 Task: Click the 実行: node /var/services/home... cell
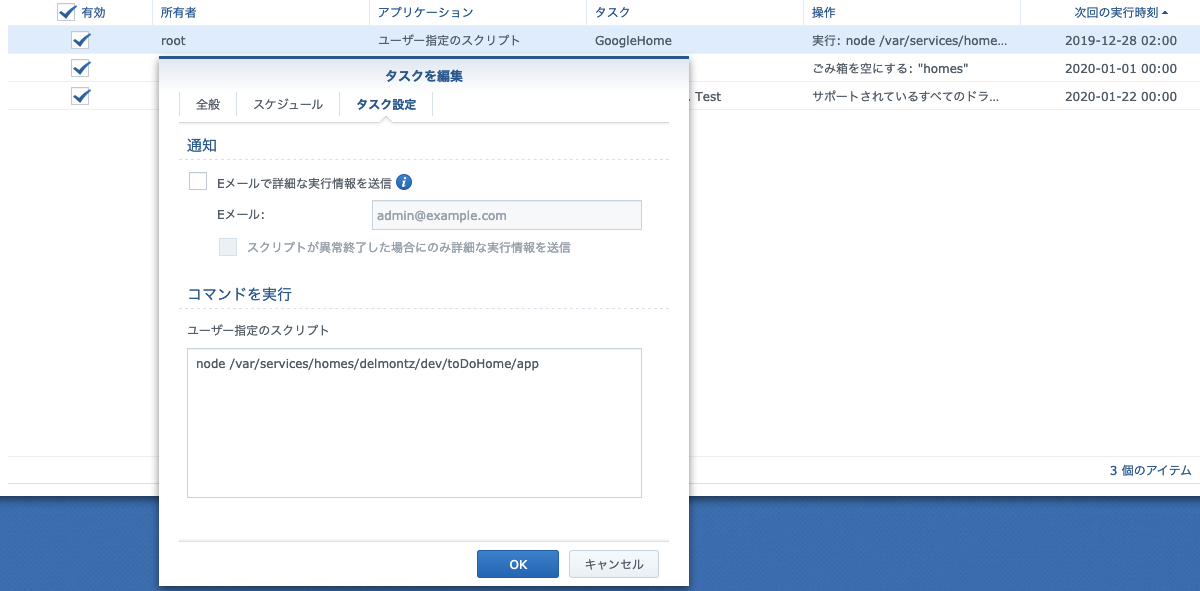click(909, 41)
